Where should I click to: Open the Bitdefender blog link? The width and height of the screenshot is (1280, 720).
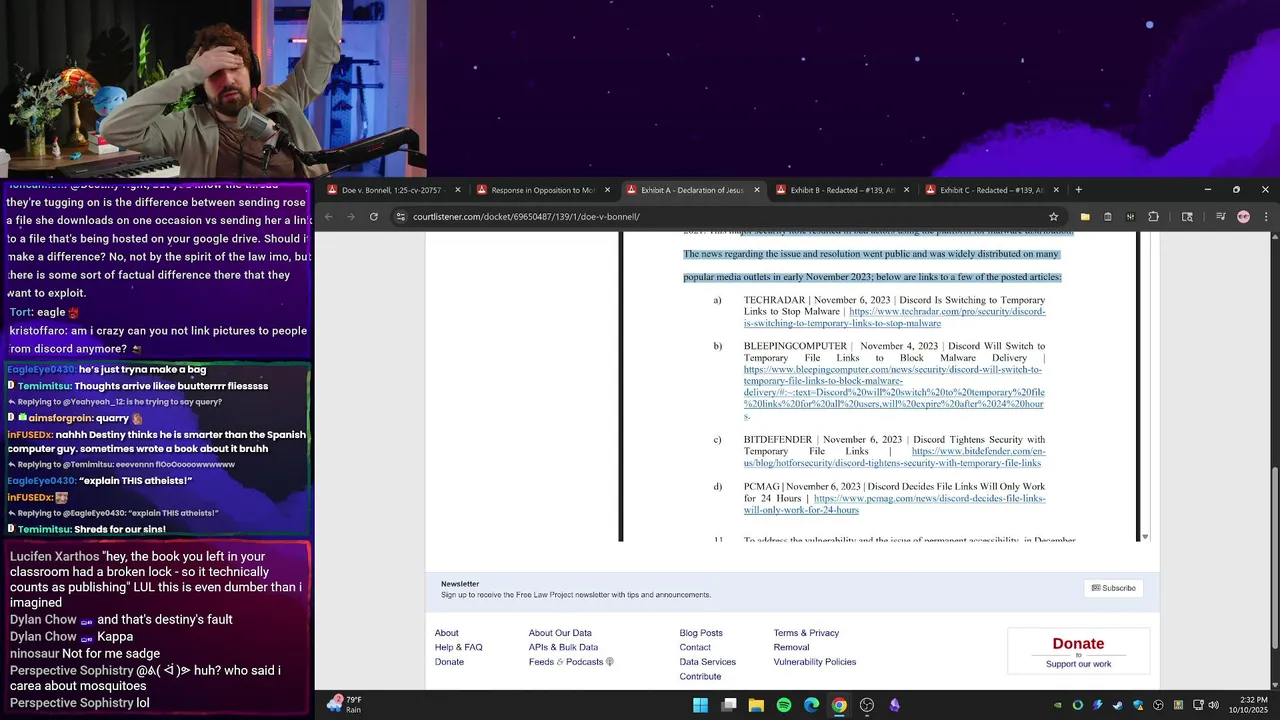(x=894, y=457)
